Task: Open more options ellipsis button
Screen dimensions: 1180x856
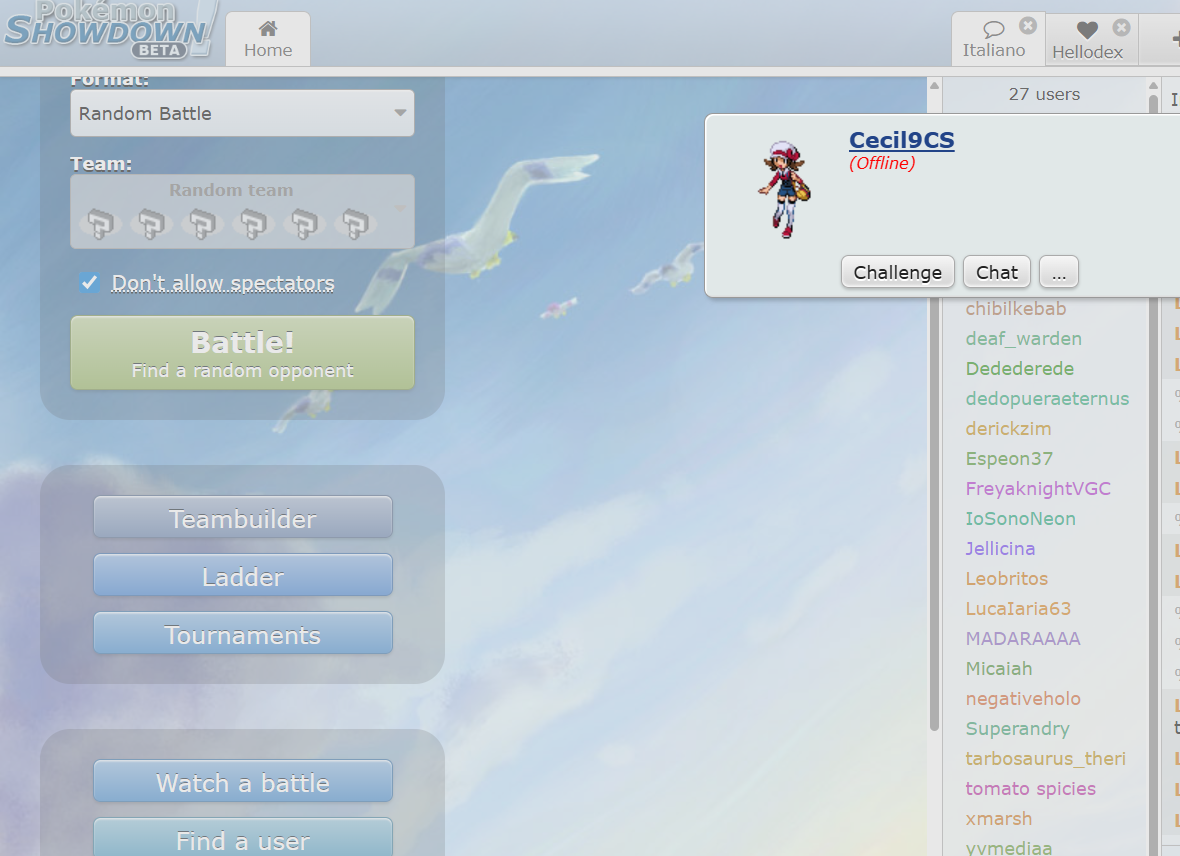Action: click(x=1059, y=272)
